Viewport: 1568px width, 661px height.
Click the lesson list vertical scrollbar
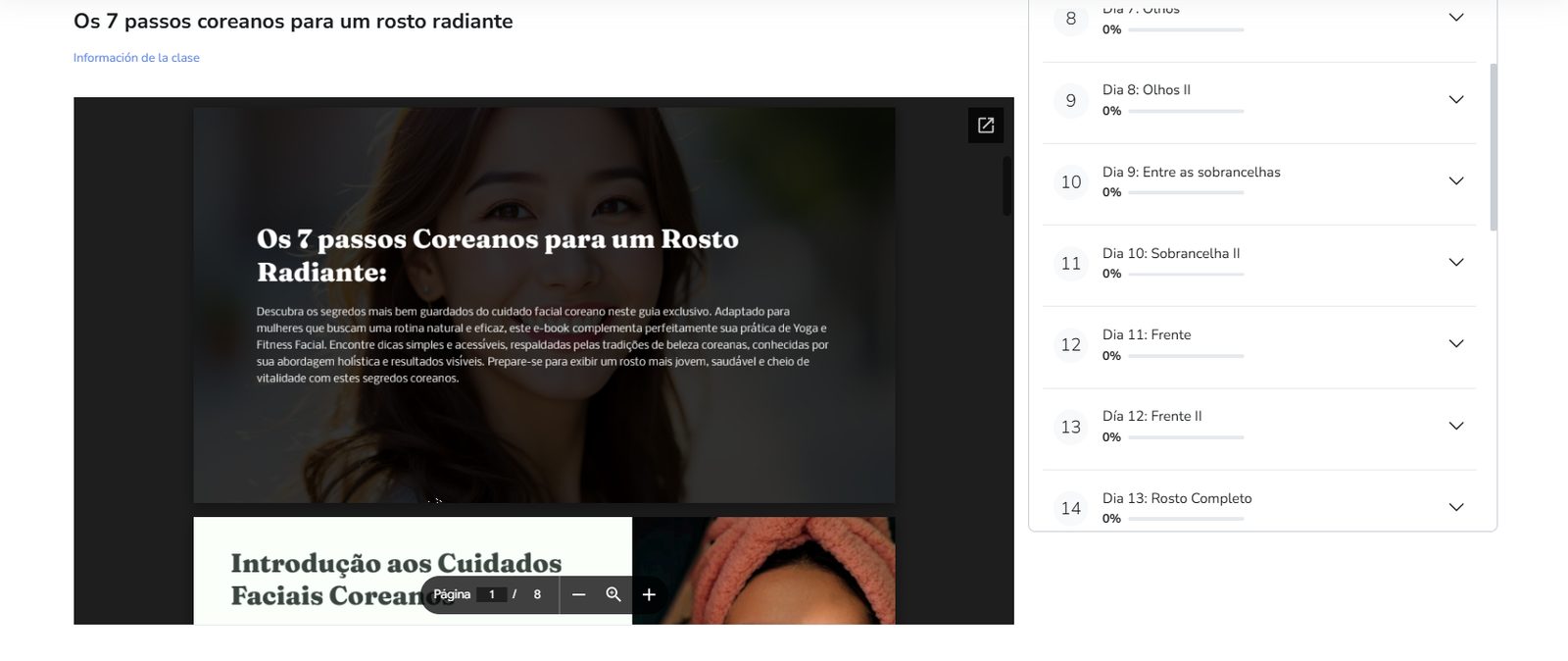(x=1494, y=147)
